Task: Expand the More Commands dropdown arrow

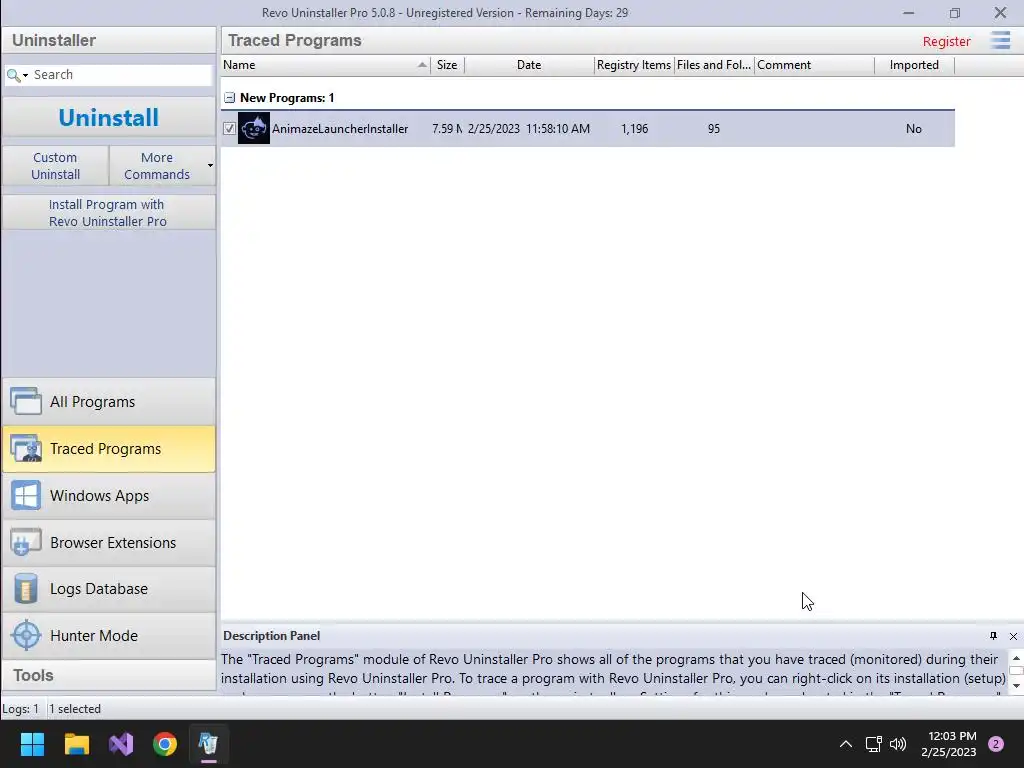Action: [210, 165]
